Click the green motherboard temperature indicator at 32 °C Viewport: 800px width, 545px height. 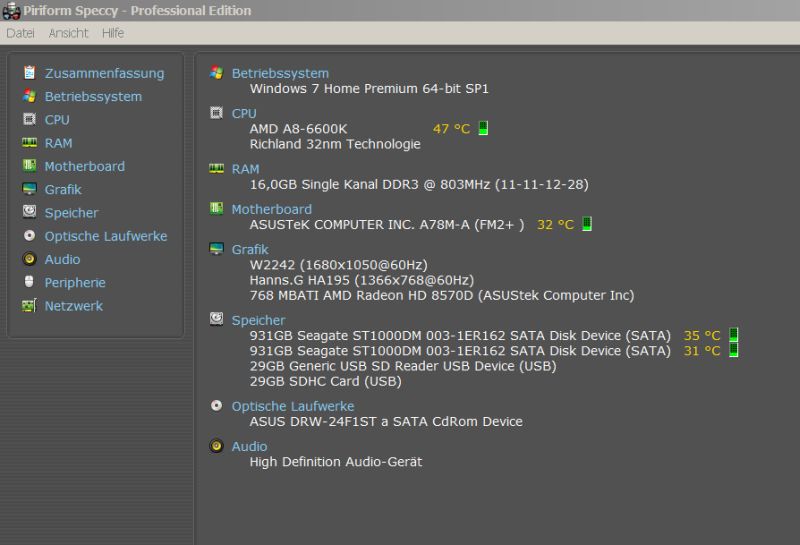pos(587,224)
